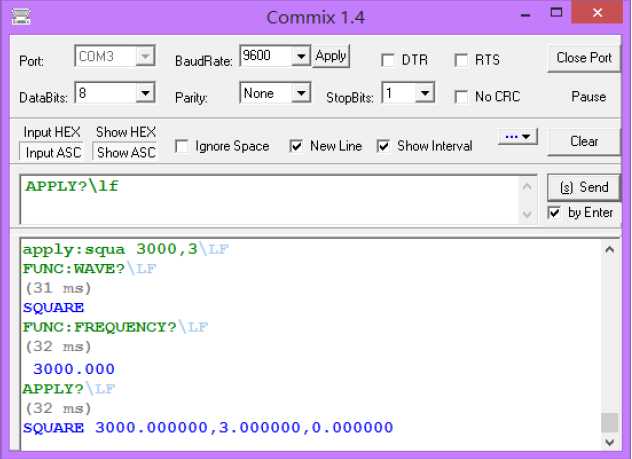Click the '3000.000' response value
The width and height of the screenshot is (632, 459).
point(74,369)
